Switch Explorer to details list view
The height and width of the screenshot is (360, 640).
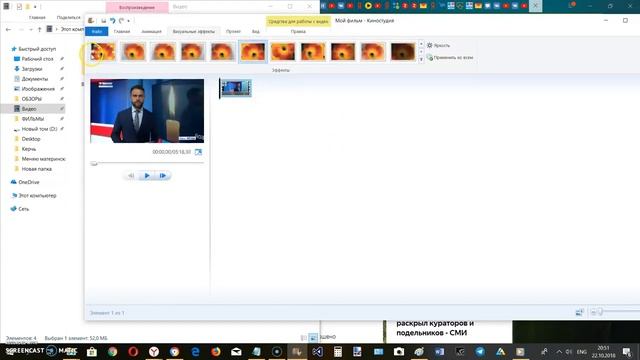(x=304, y=338)
